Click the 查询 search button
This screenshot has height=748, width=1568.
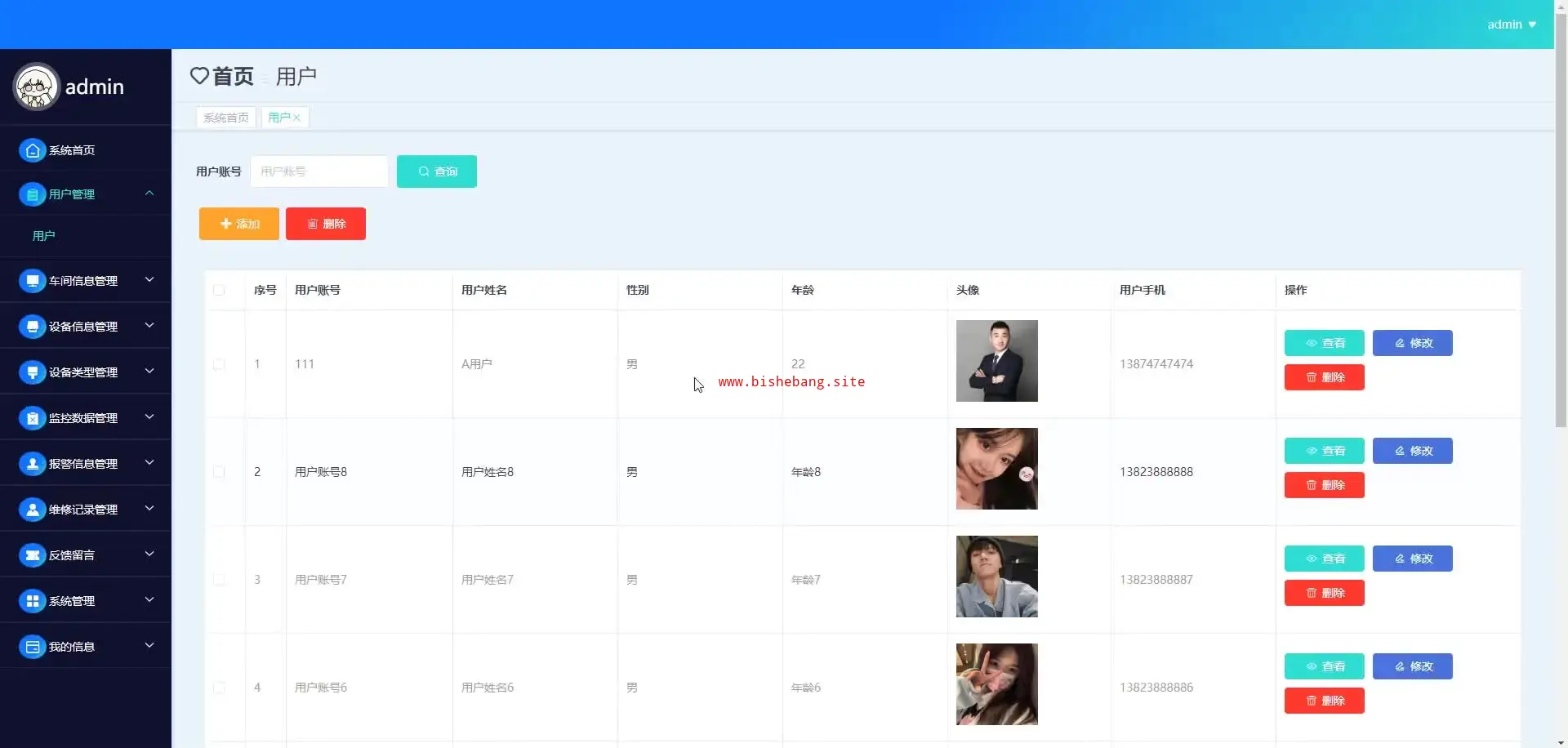[437, 171]
